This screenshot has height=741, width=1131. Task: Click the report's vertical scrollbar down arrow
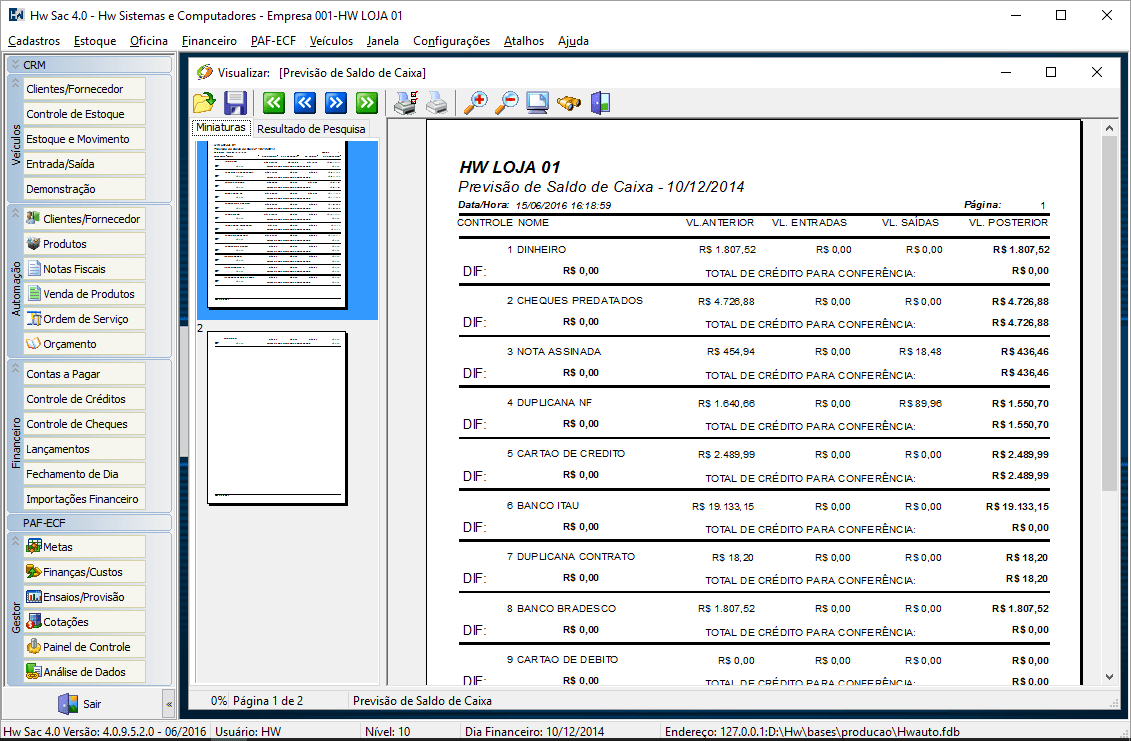coord(1109,676)
